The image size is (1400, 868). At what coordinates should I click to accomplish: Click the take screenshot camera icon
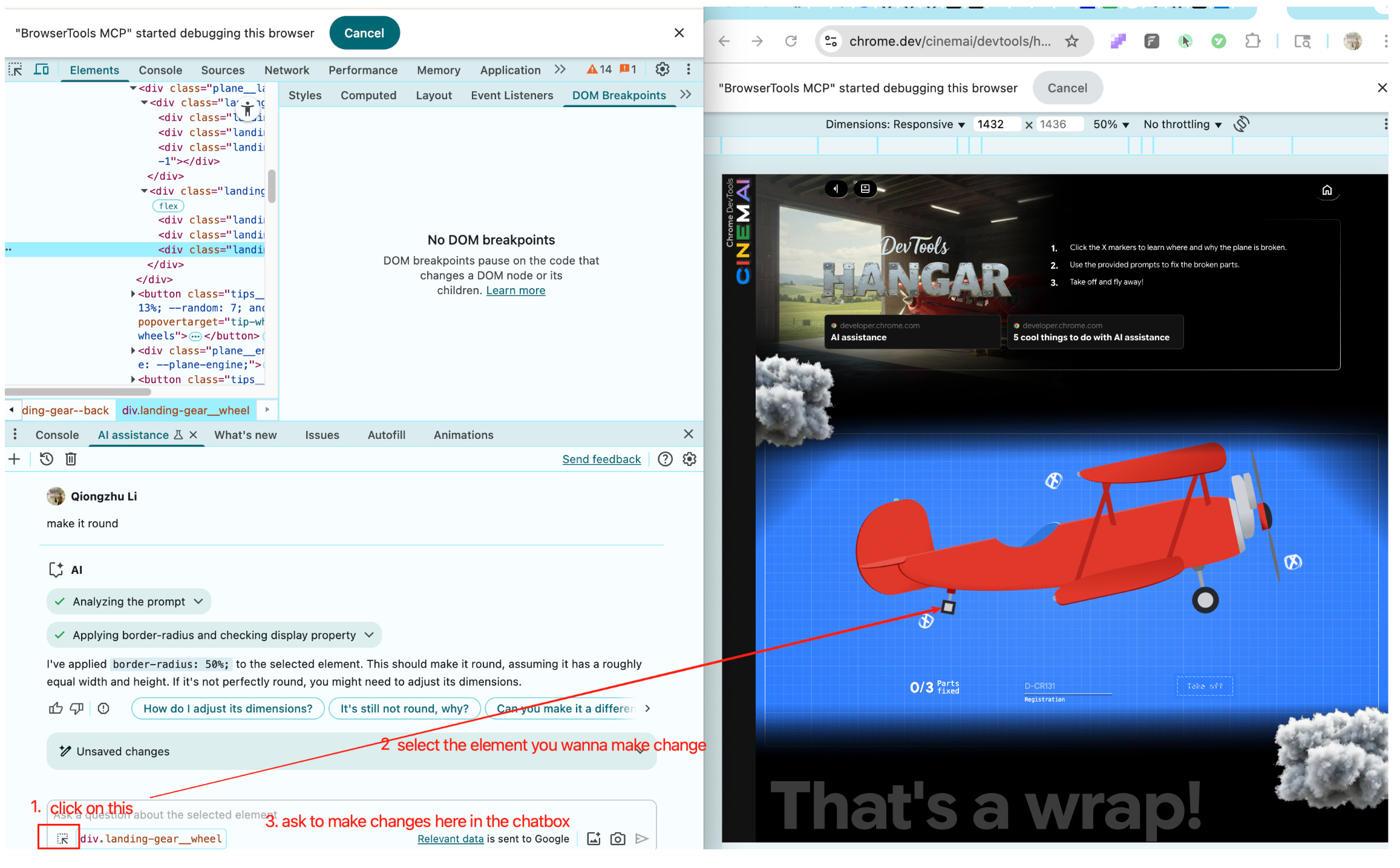point(618,839)
